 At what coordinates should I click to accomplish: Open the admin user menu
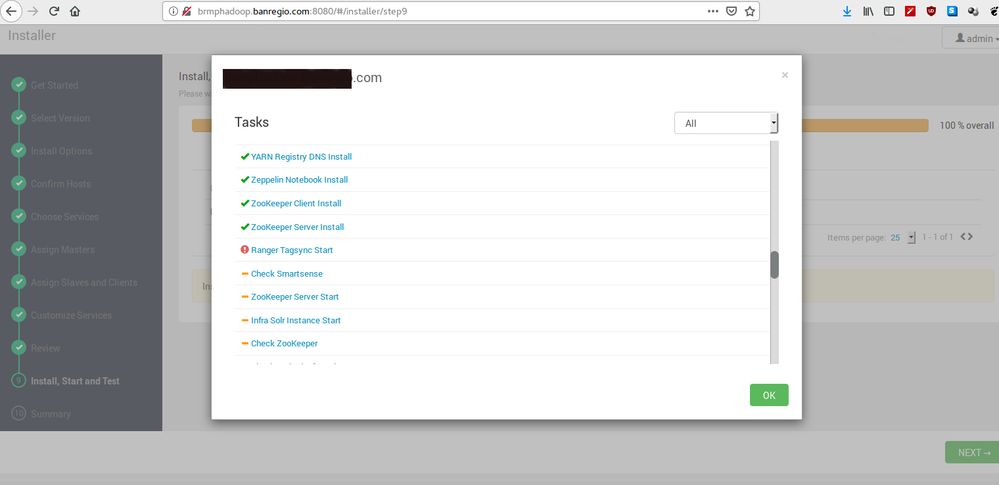pyautogui.click(x=974, y=38)
